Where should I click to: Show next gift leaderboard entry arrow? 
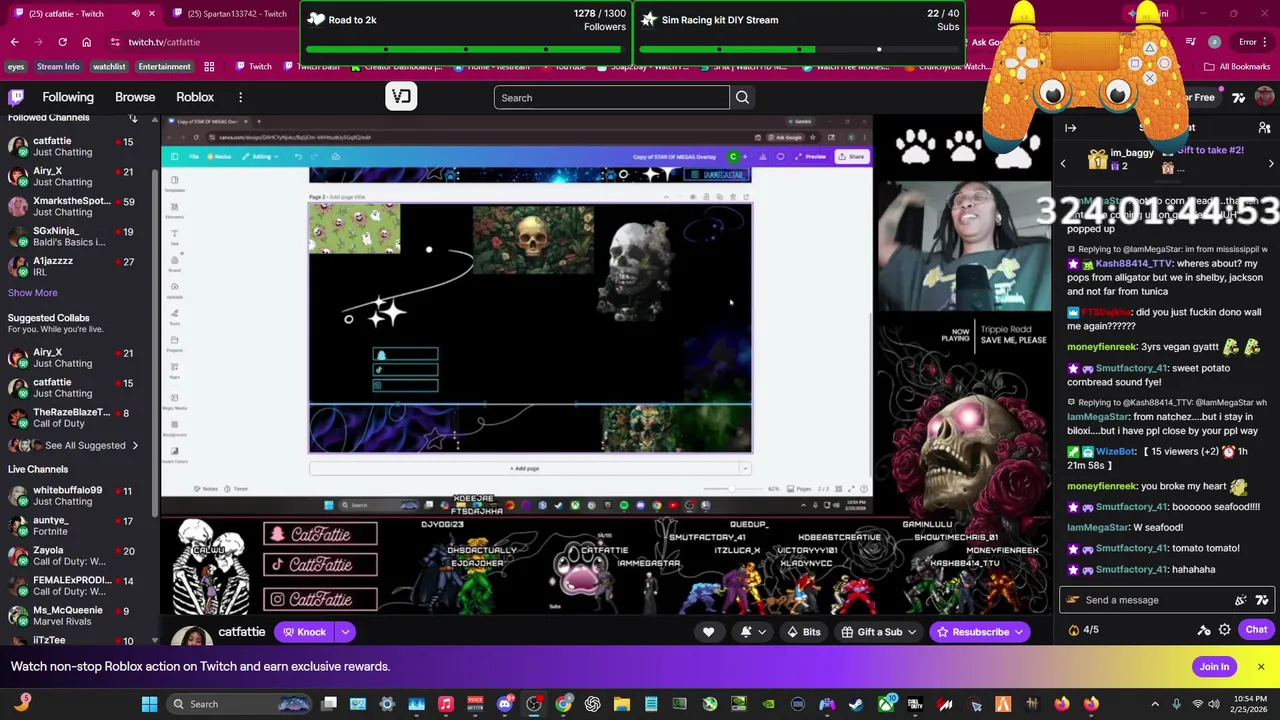pos(1271,163)
